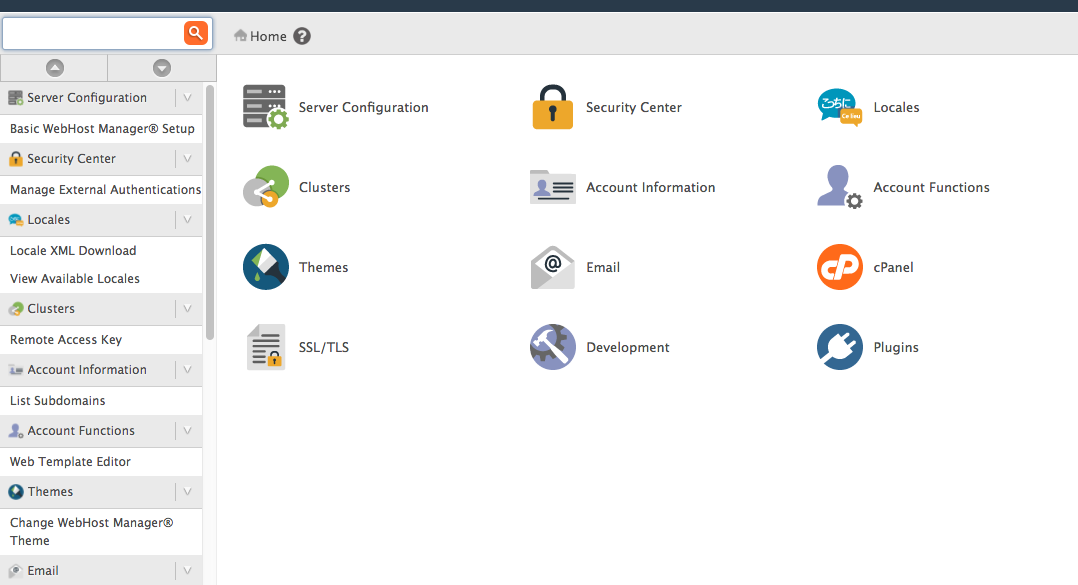
Task: Collapse Account Functions sidebar section chevron
Action: click(x=188, y=431)
